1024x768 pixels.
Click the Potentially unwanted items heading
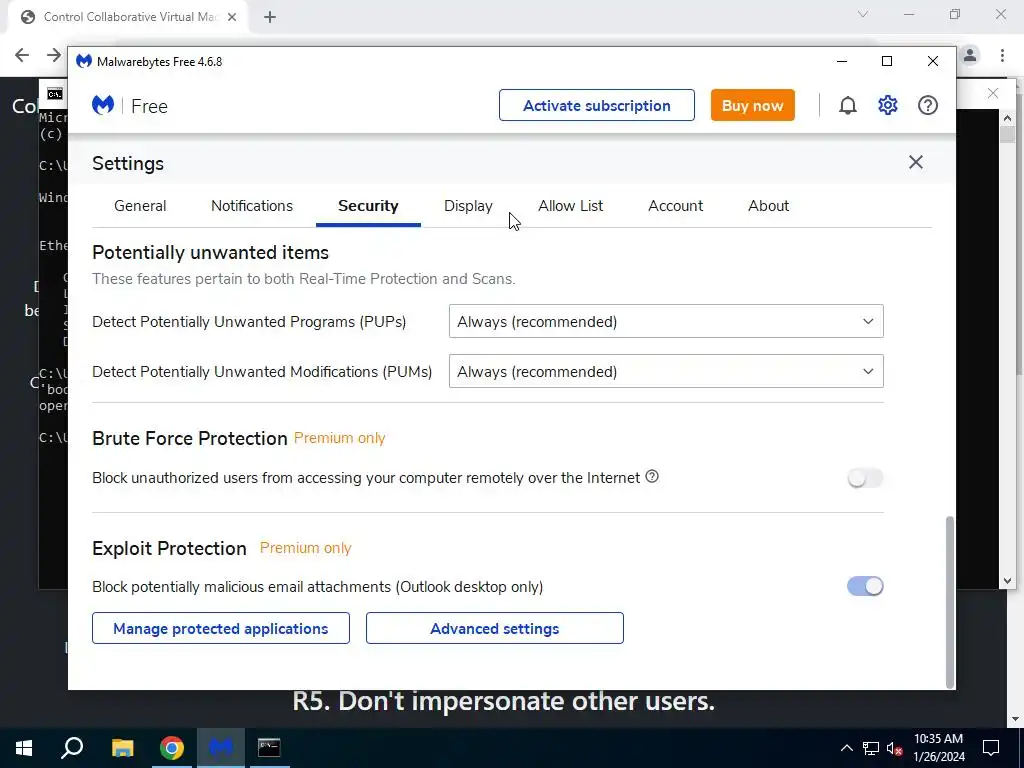click(x=210, y=253)
